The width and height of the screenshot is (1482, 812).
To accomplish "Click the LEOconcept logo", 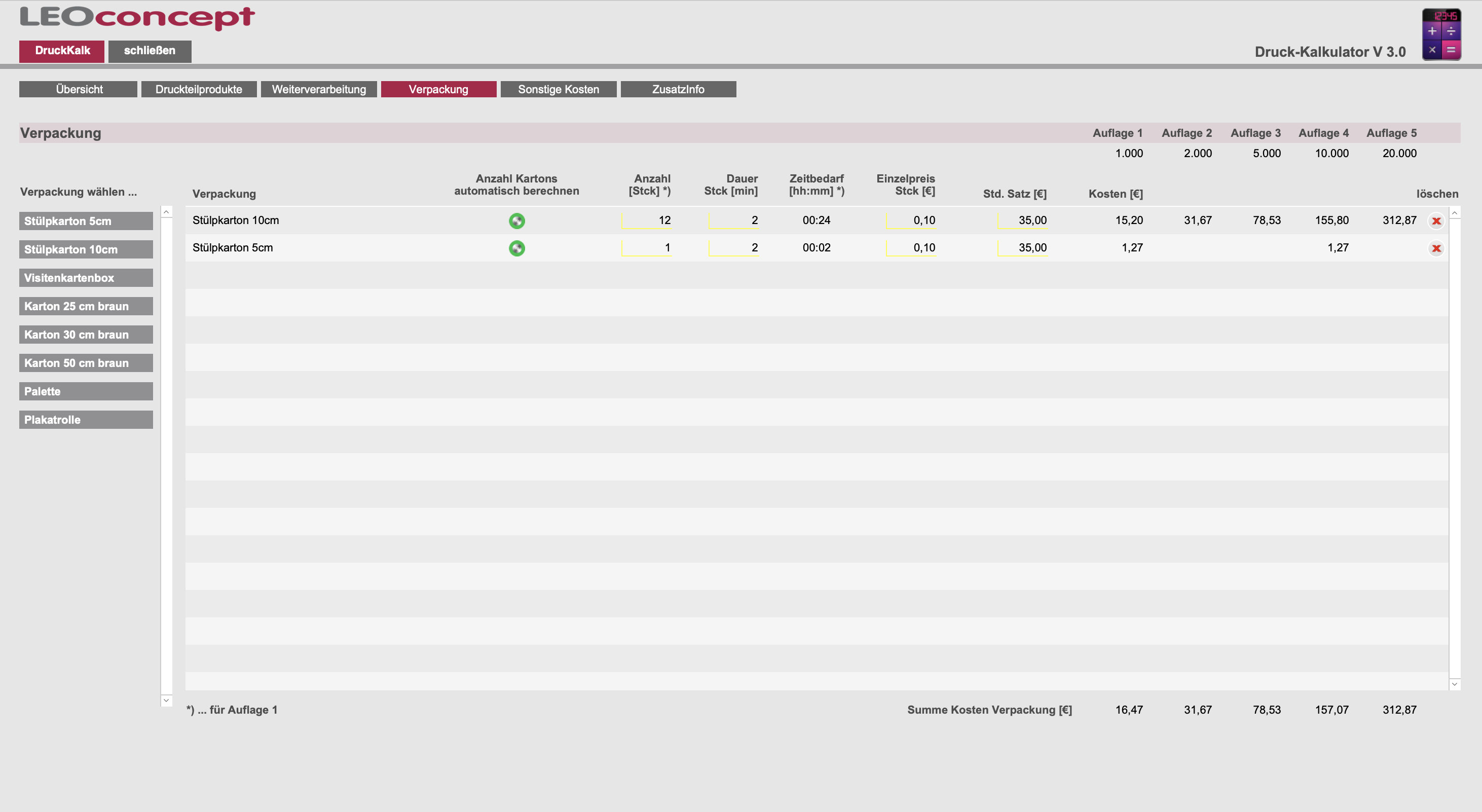I will pyautogui.click(x=137, y=18).
